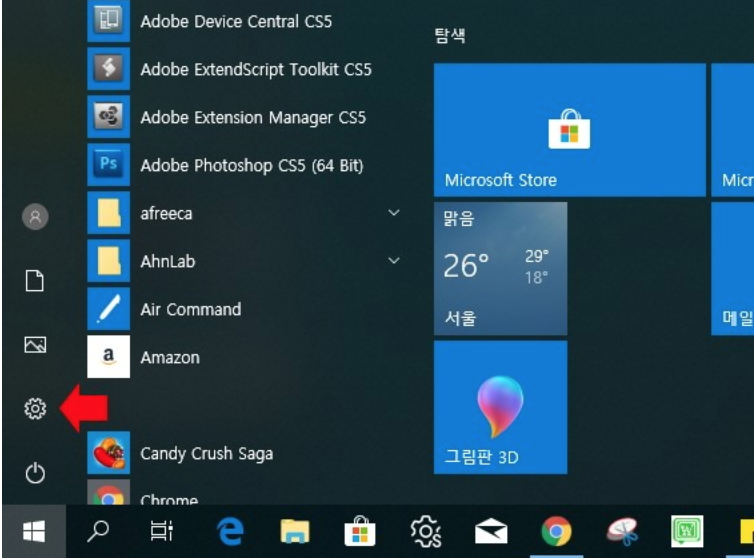The height and width of the screenshot is (560, 754).
Task: Launch Chrome from taskbar
Action: 556,532
